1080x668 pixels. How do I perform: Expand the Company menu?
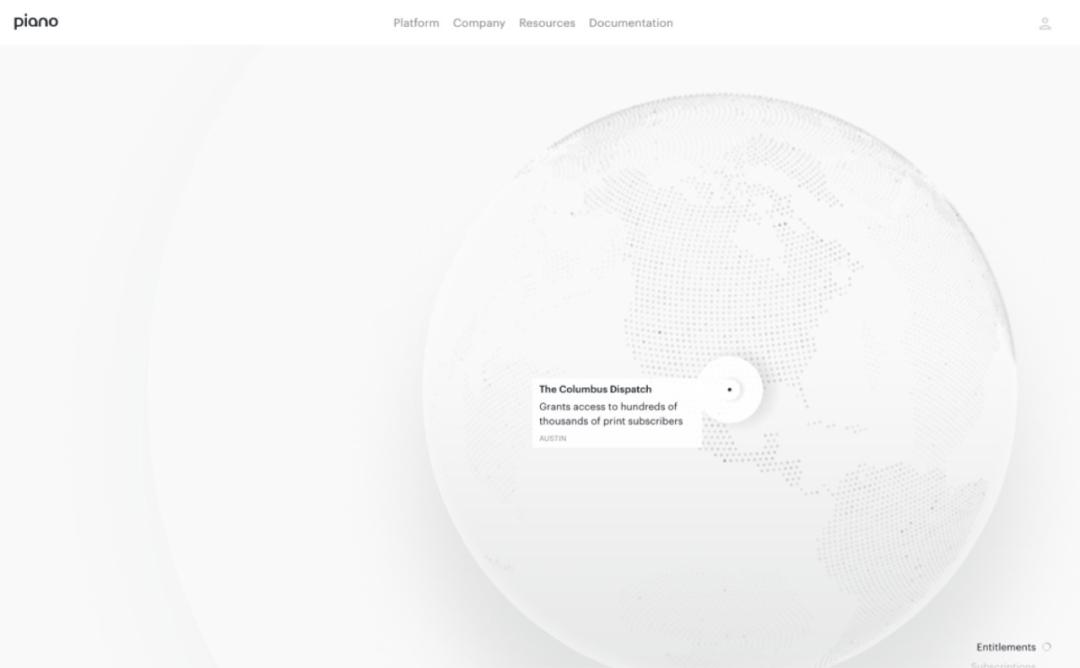pos(479,22)
